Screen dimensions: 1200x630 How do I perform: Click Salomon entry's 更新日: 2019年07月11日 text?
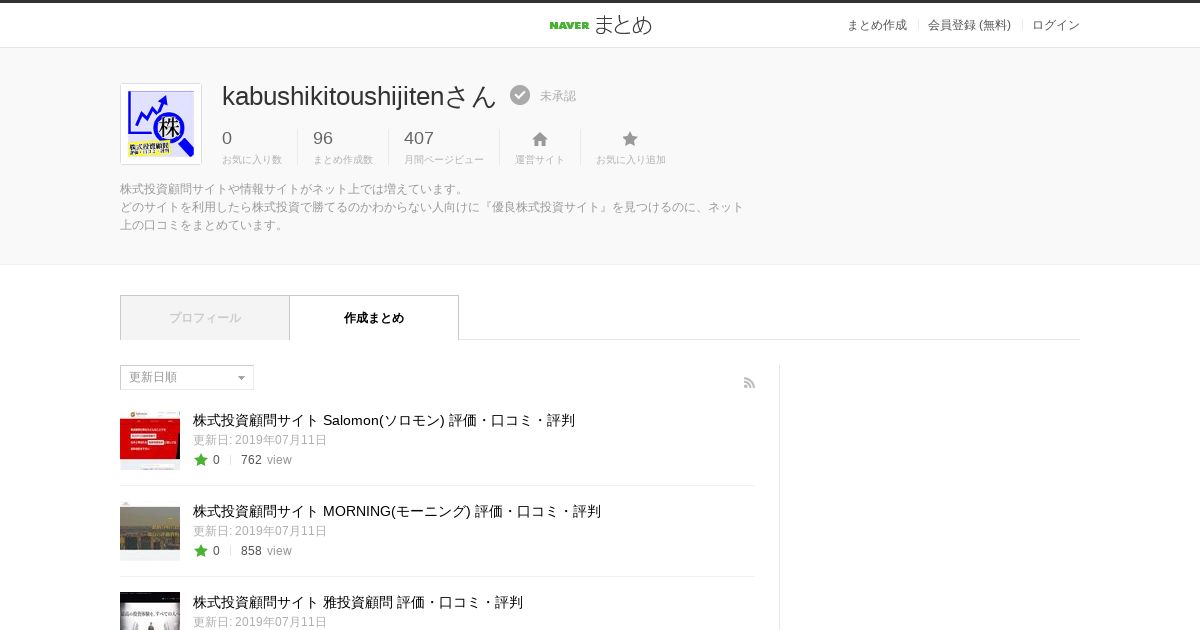coord(260,440)
